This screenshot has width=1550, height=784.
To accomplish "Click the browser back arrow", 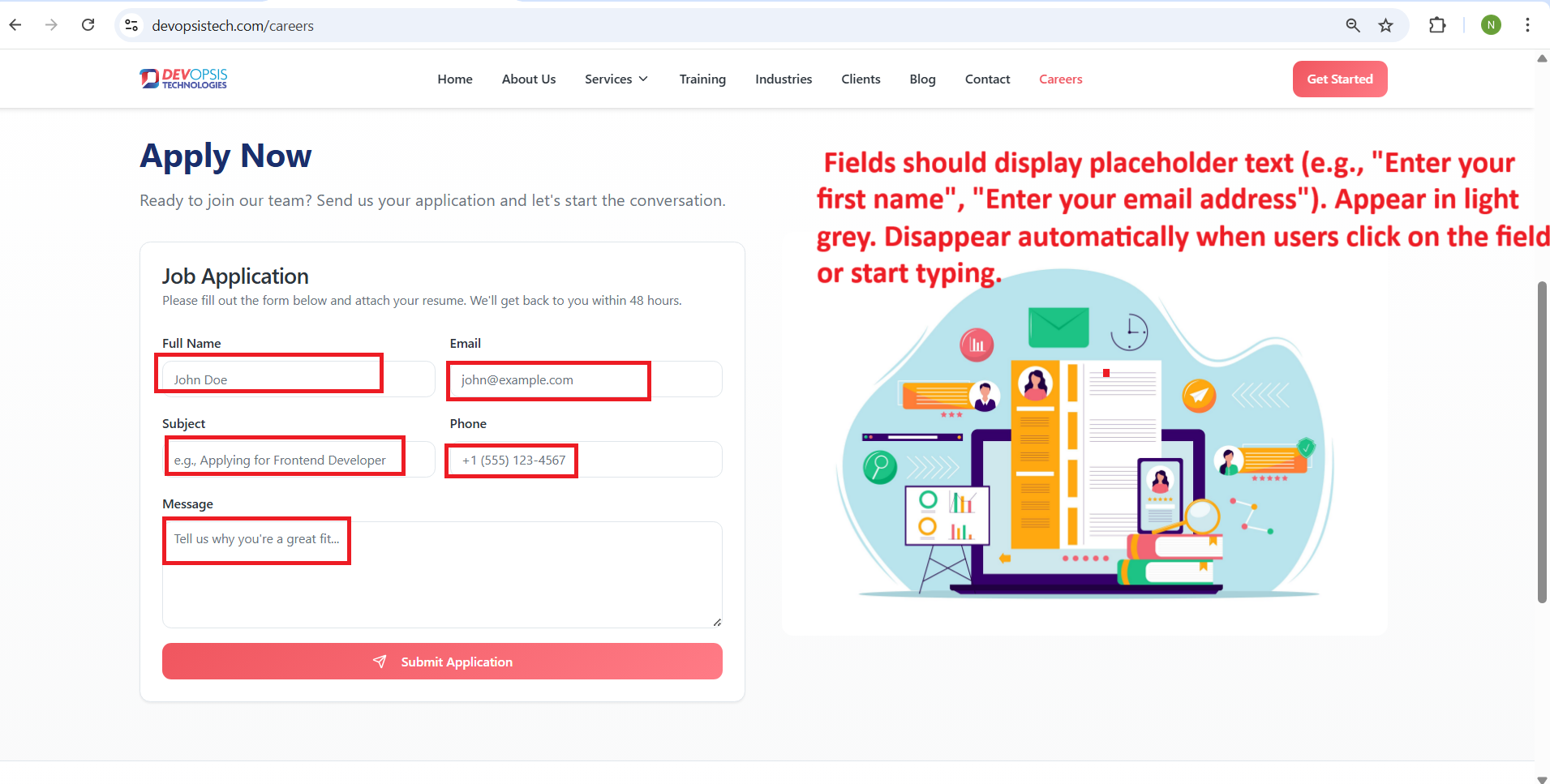I will (x=15, y=25).
